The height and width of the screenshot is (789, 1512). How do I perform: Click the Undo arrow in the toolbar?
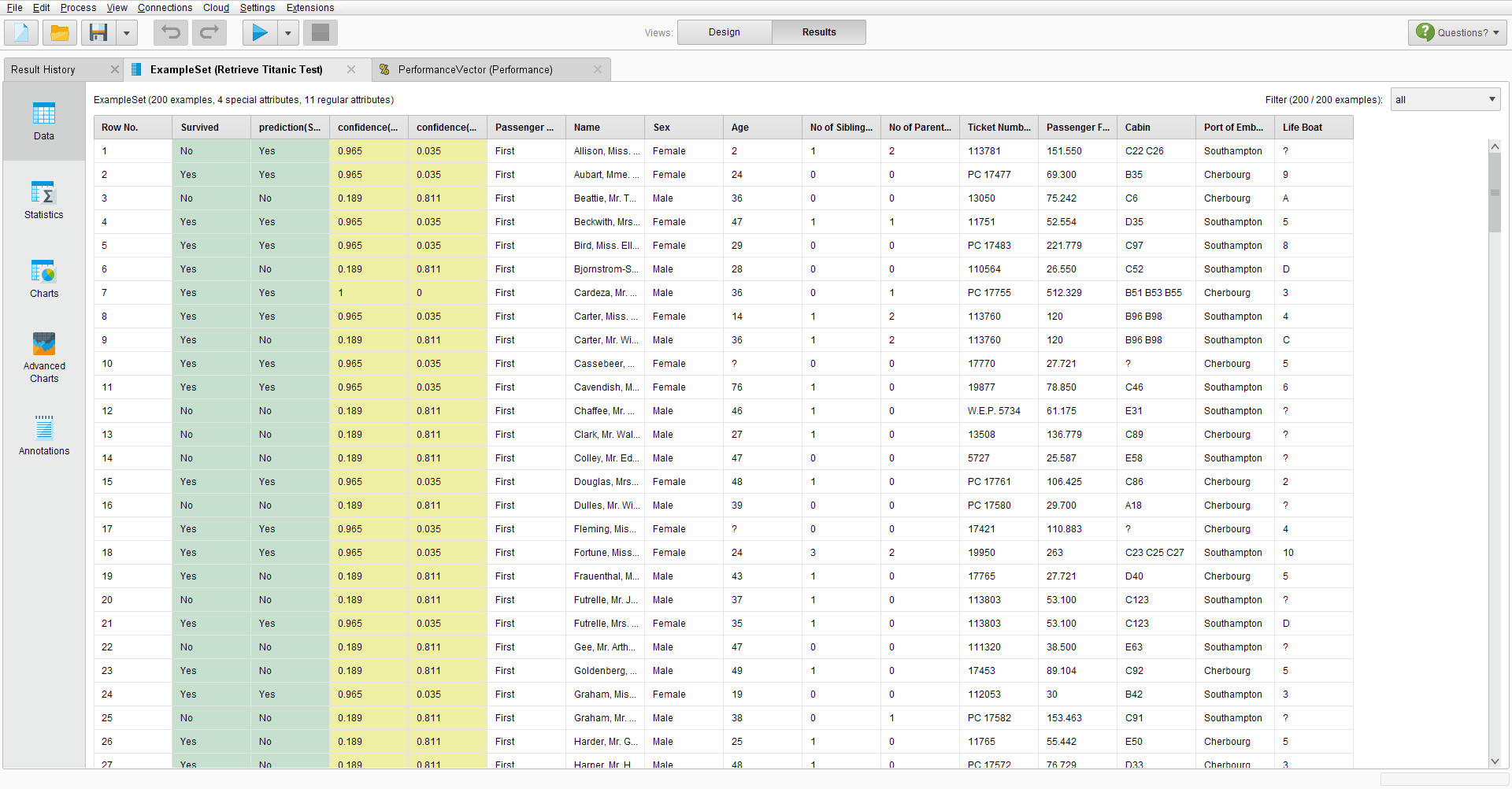(x=171, y=32)
